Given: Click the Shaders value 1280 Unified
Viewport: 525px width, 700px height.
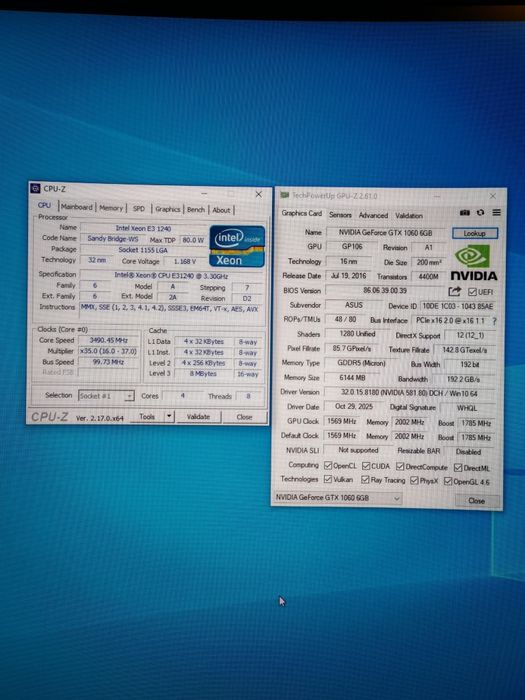Looking at the screenshot, I should pos(358,333).
